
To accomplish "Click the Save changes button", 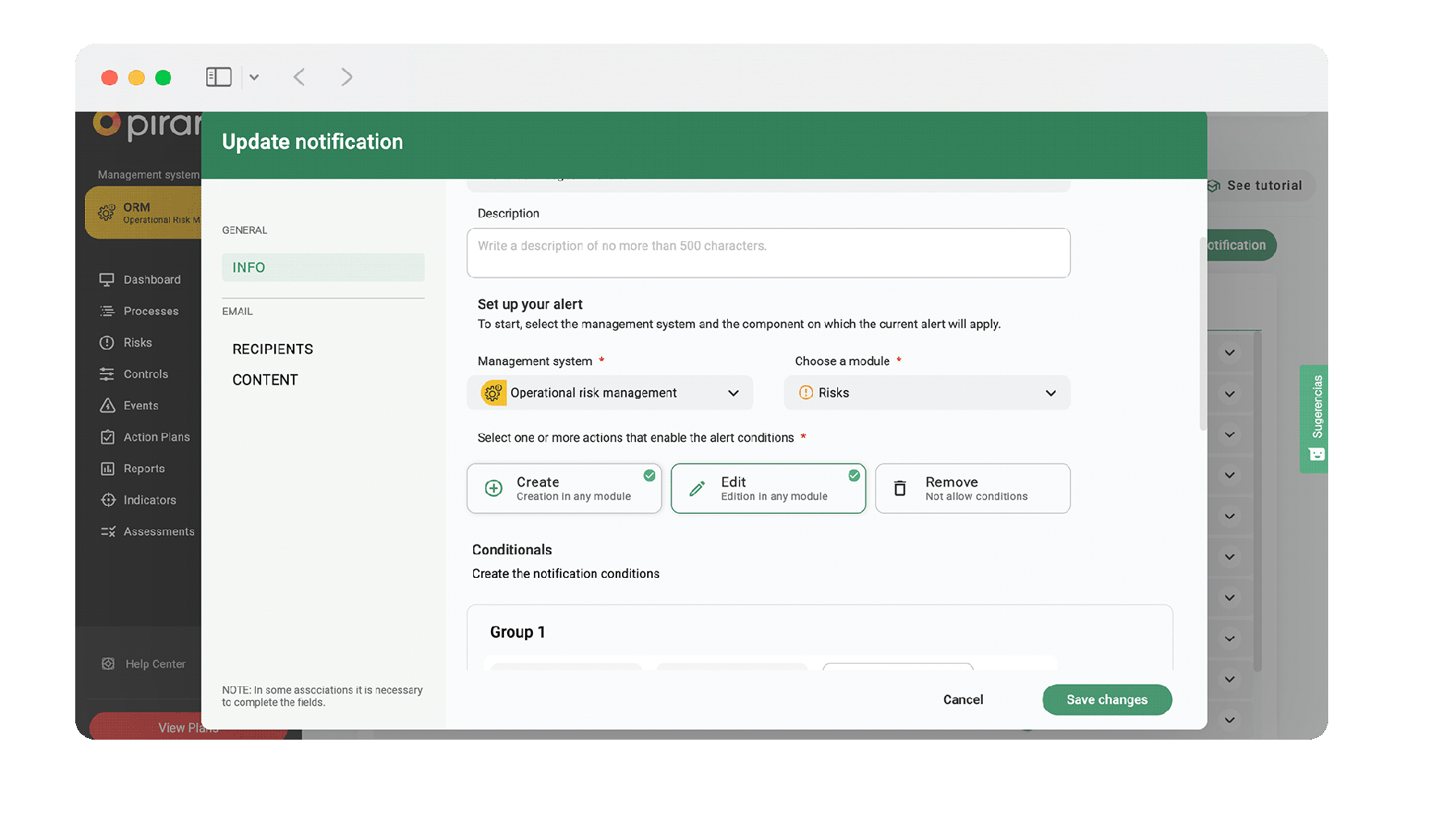I will (1107, 699).
